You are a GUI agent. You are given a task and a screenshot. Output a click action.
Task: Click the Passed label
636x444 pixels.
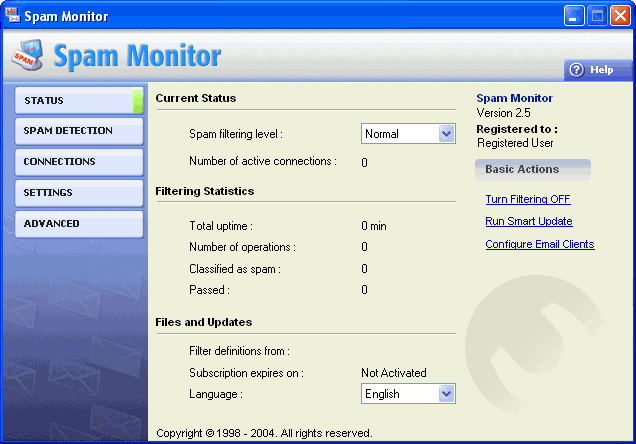click(209, 290)
